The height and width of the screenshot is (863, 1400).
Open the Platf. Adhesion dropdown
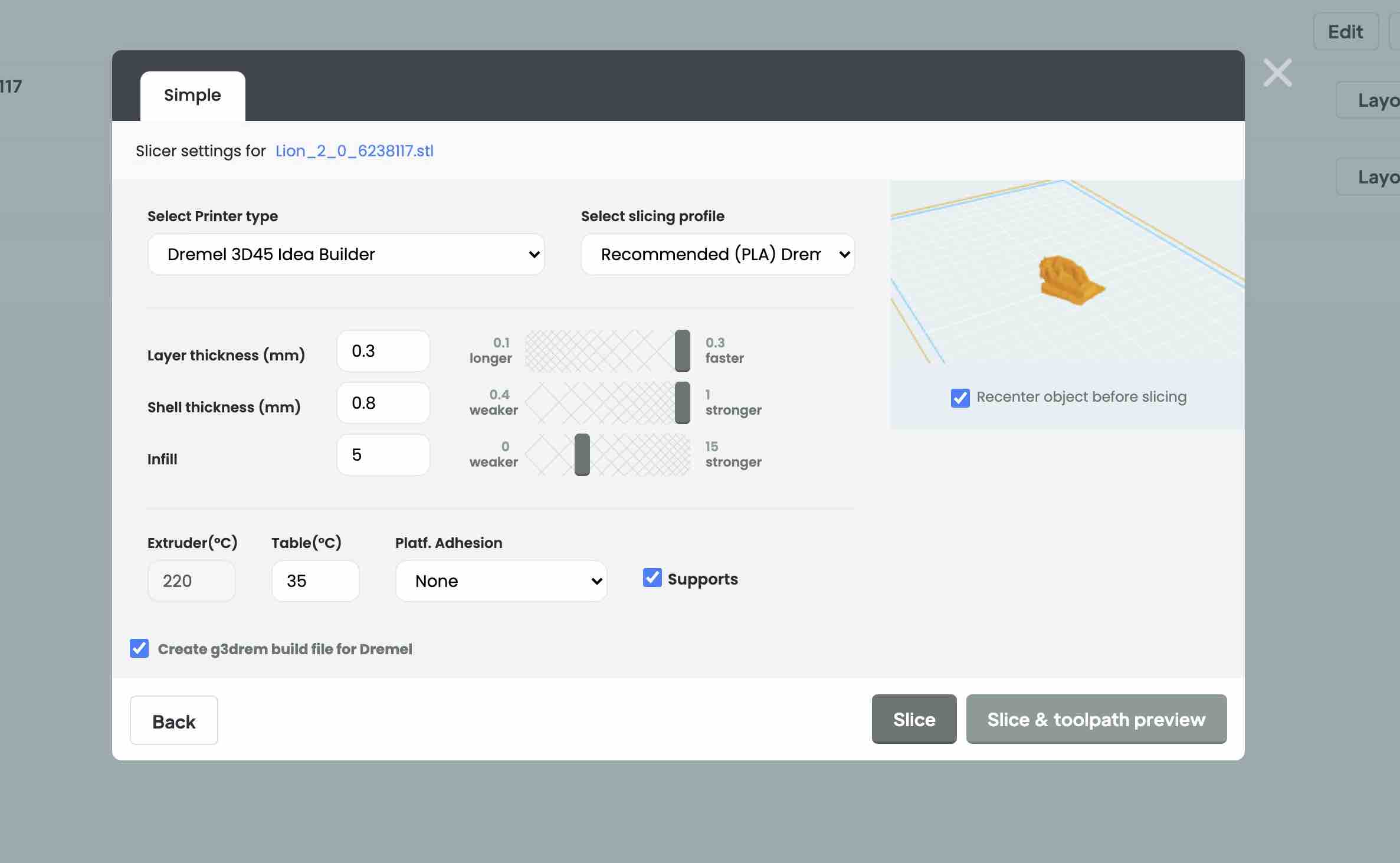tap(501, 581)
